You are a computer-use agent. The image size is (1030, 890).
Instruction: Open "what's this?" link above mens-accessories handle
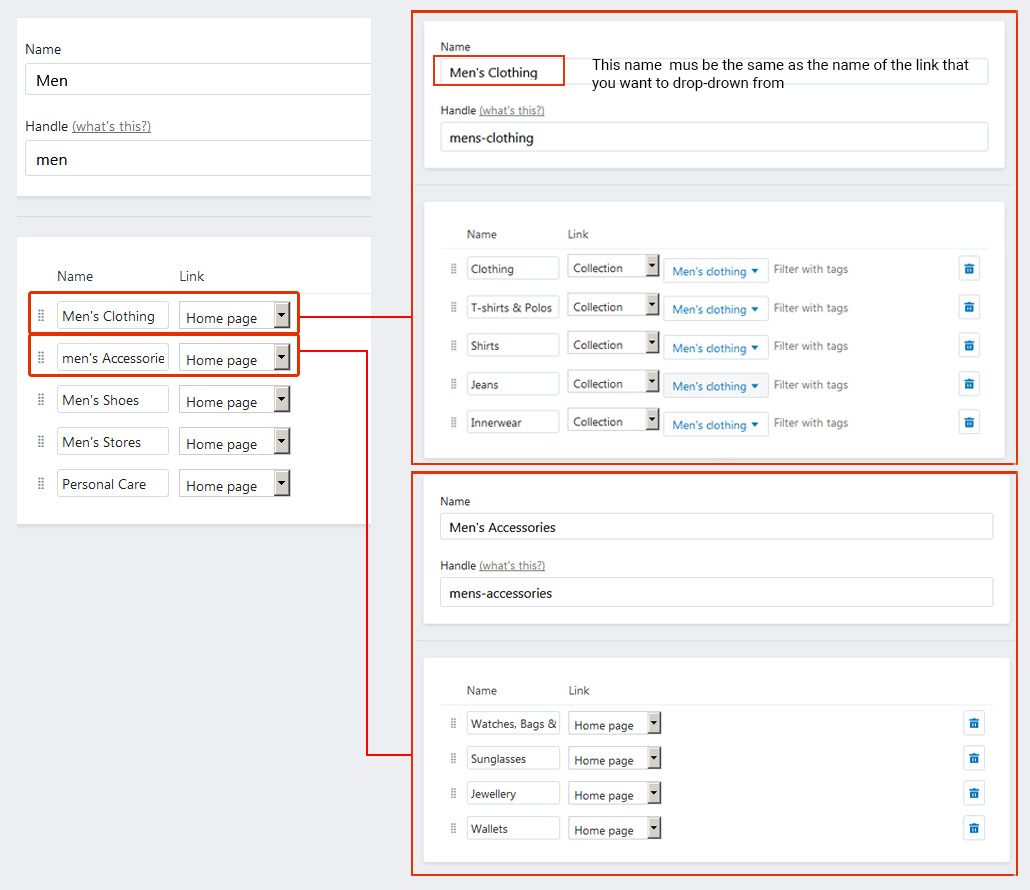(511, 566)
